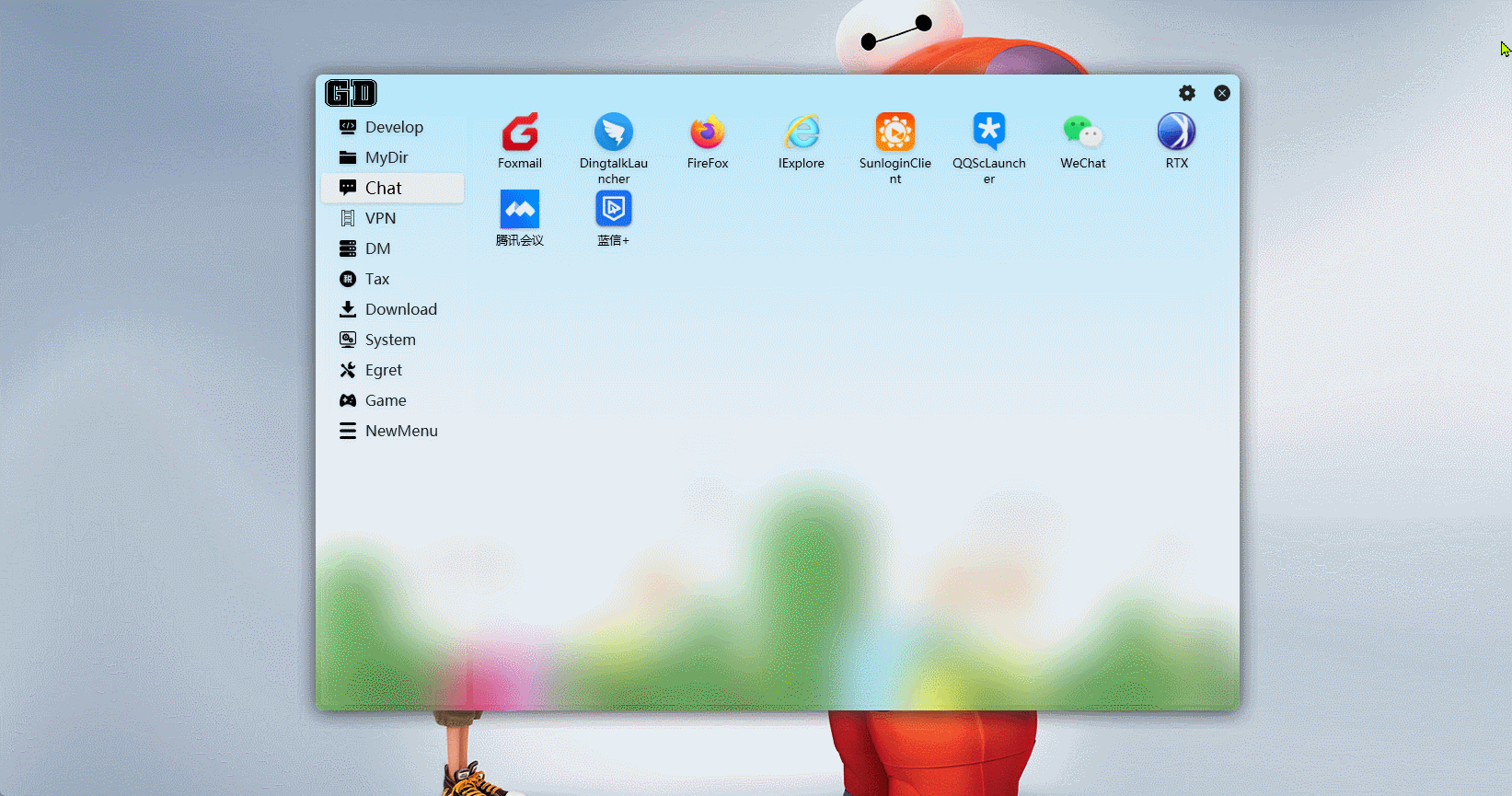
Task: Open the Egret category
Action: tap(393, 370)
